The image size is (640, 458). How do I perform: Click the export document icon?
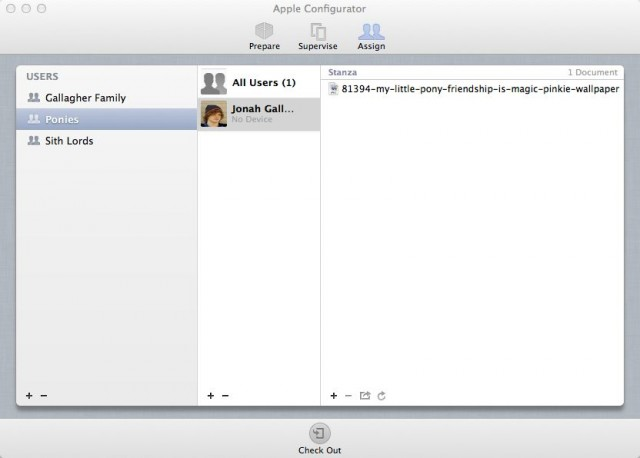(365, 396)
